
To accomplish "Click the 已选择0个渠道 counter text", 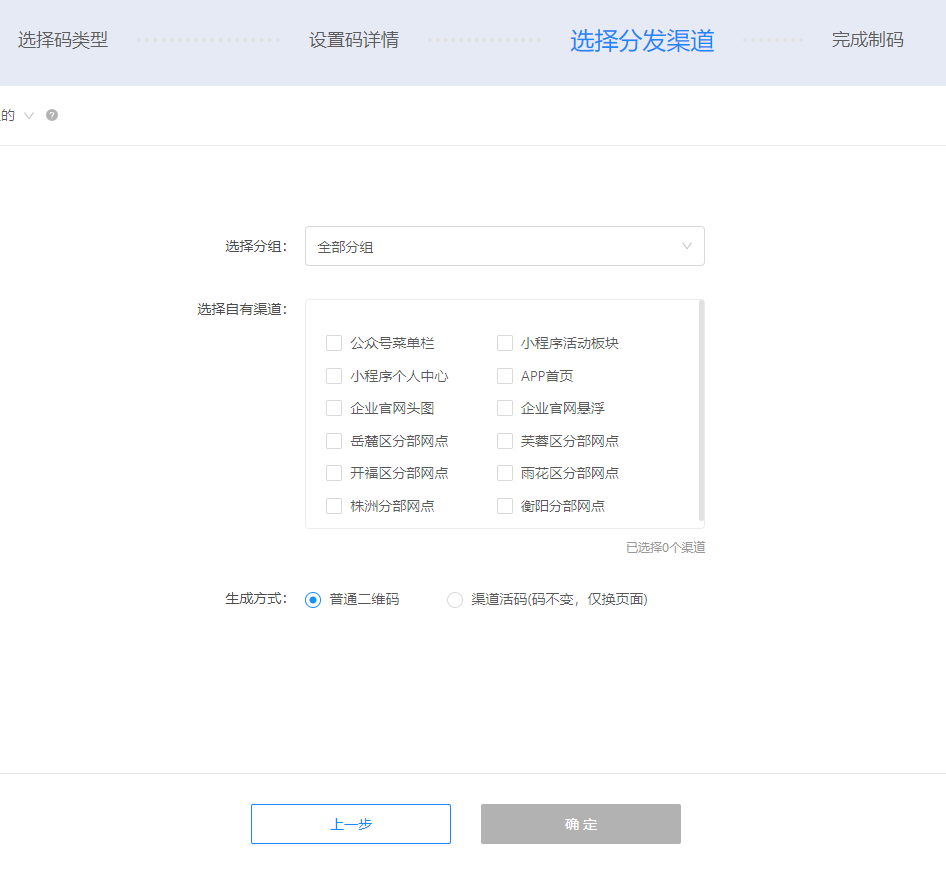I will point(665,547).
